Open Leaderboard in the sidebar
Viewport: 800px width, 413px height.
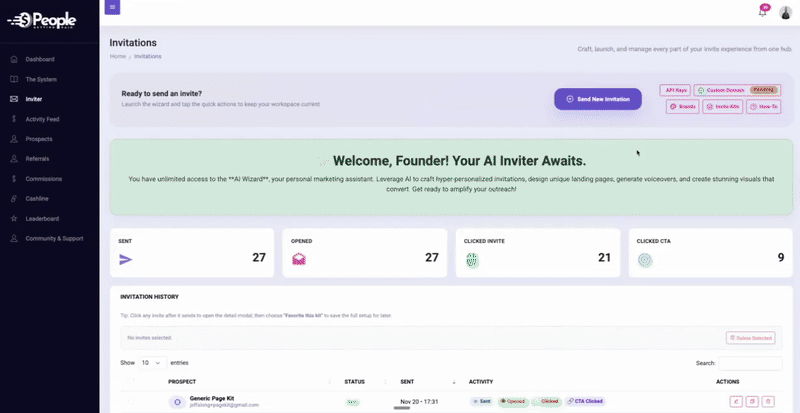point(42,218)
